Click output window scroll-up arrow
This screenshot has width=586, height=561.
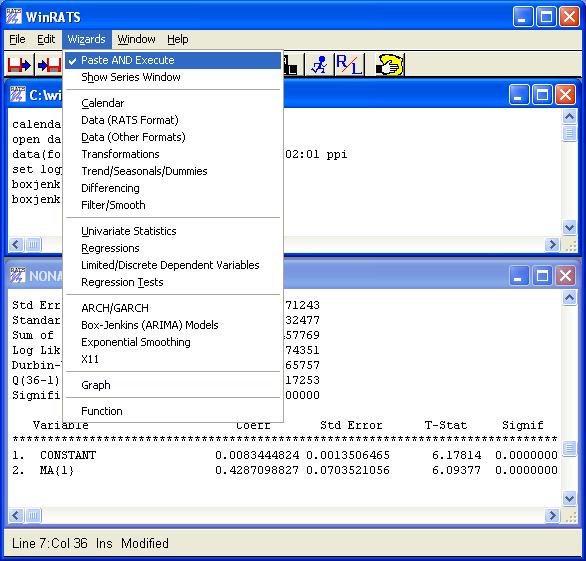point(569,298)
